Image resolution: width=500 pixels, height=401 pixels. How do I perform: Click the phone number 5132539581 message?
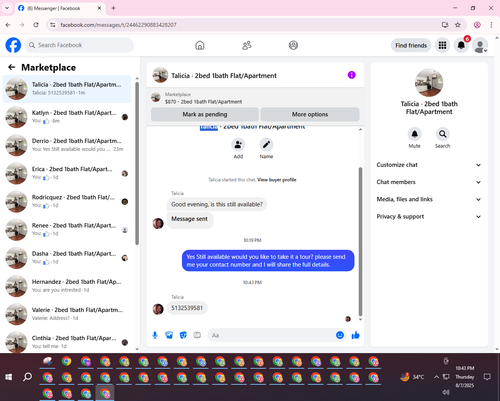point(187,308)
